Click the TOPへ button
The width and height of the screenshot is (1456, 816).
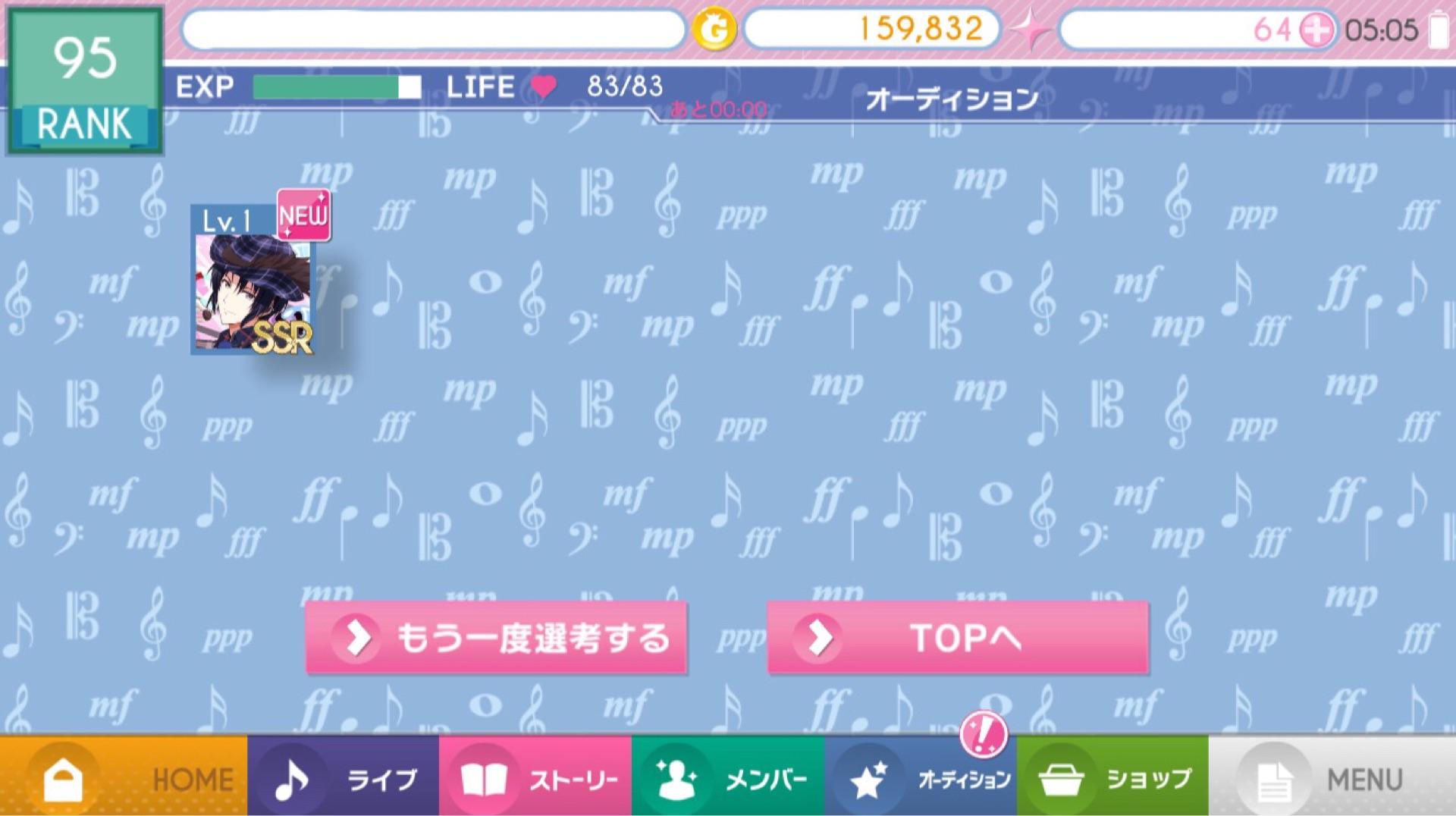(x=959, y=638)
